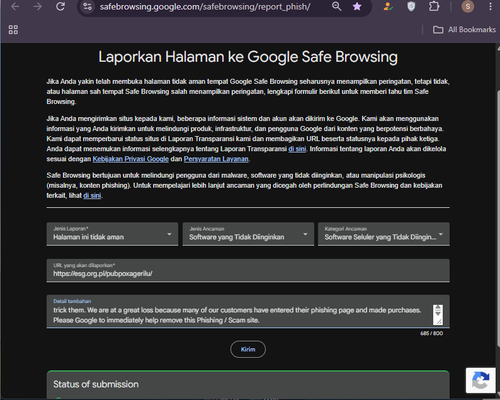Click the browser forward arrow

[x=38, y=6]
